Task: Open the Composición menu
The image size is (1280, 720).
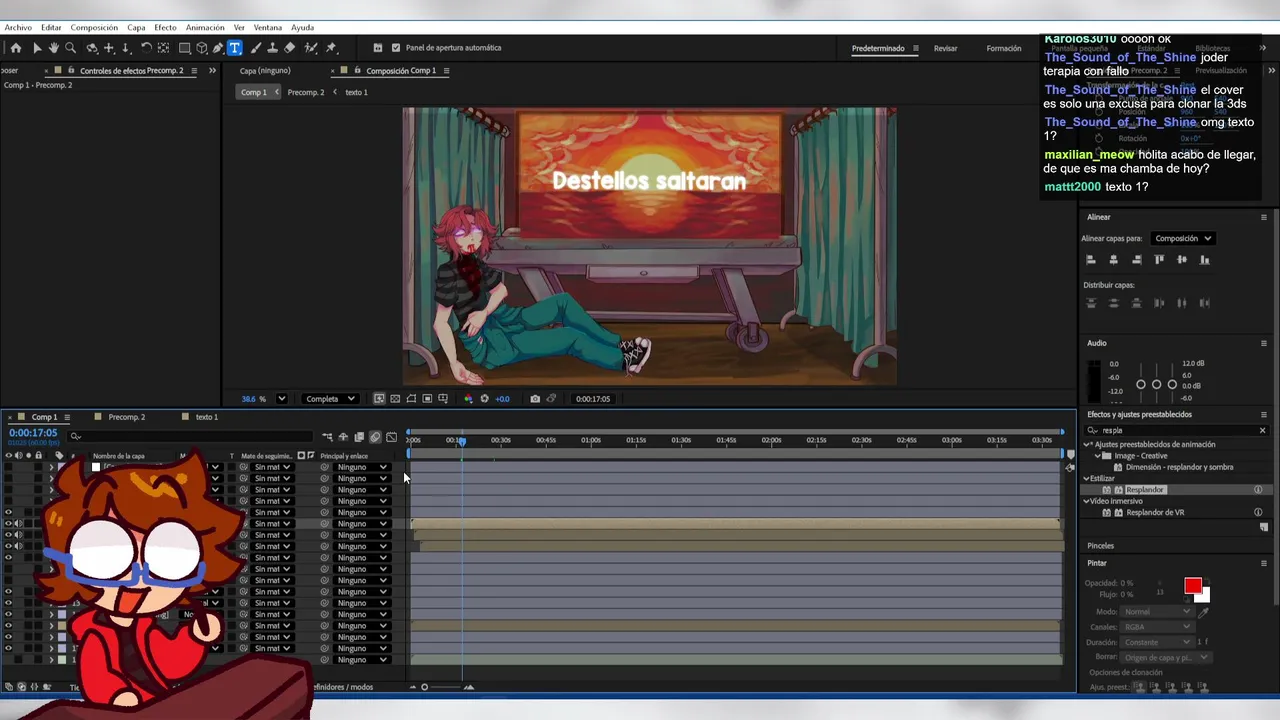Action: pyautogui.click(x=94, y=28)
